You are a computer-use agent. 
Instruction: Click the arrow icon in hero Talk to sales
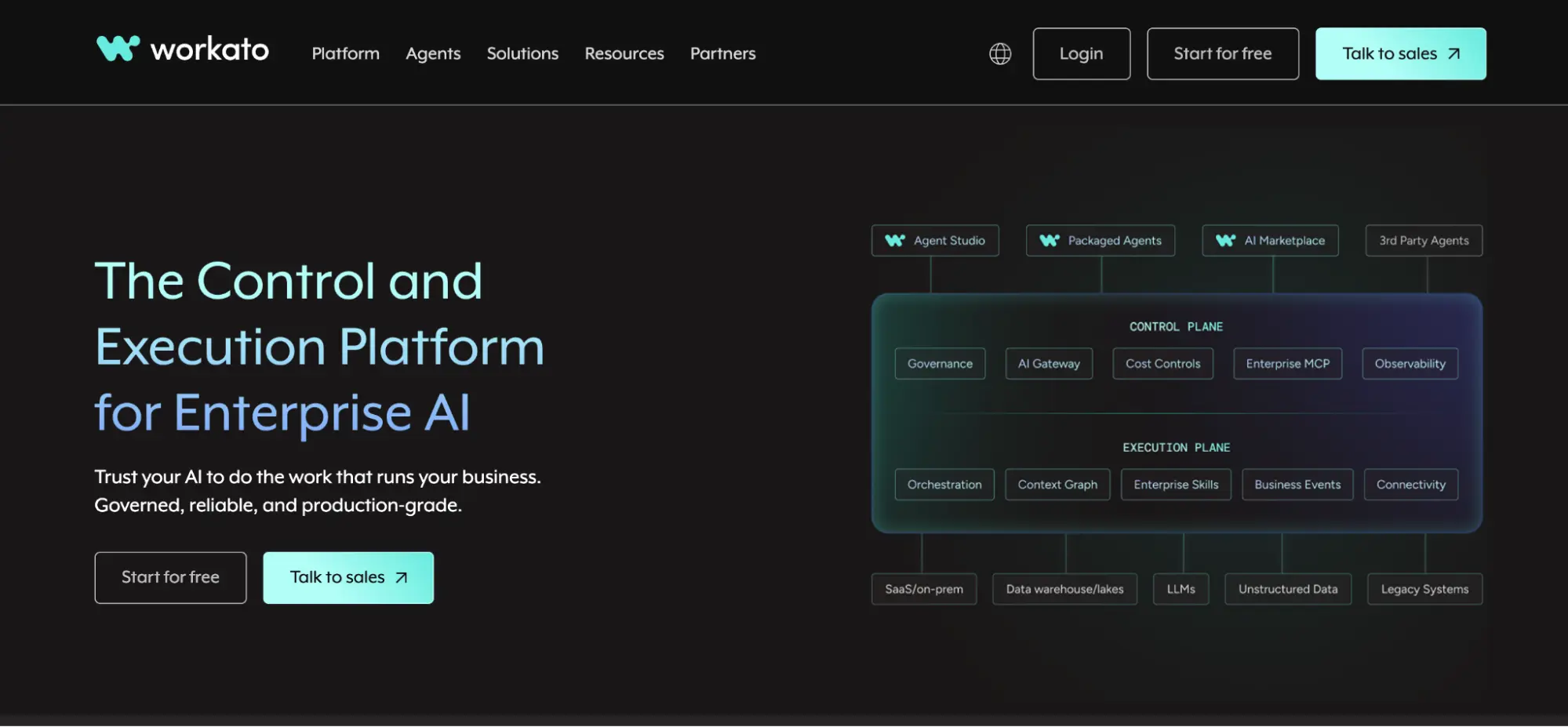click(402, 578)
